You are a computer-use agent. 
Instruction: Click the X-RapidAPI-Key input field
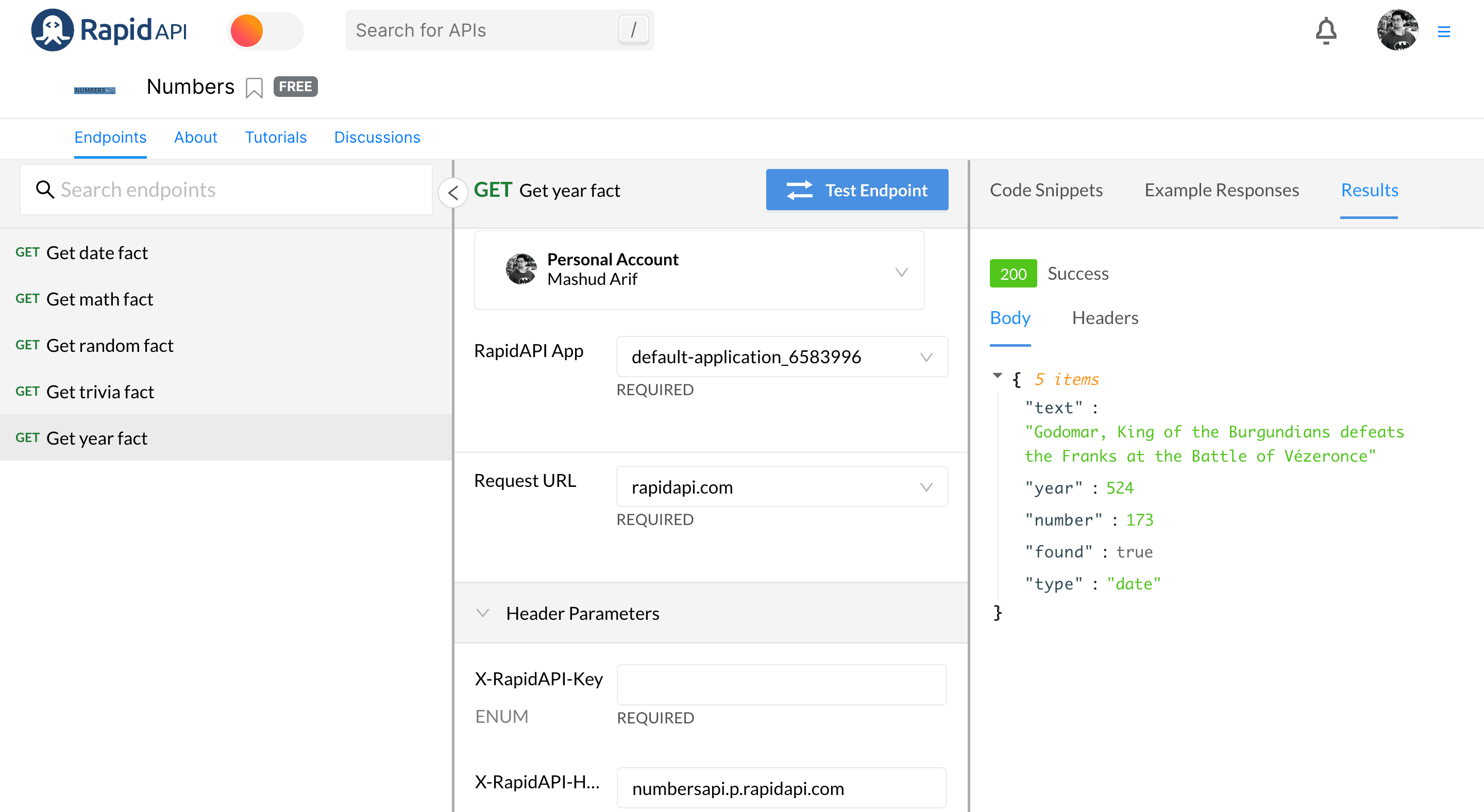[781, 684]
